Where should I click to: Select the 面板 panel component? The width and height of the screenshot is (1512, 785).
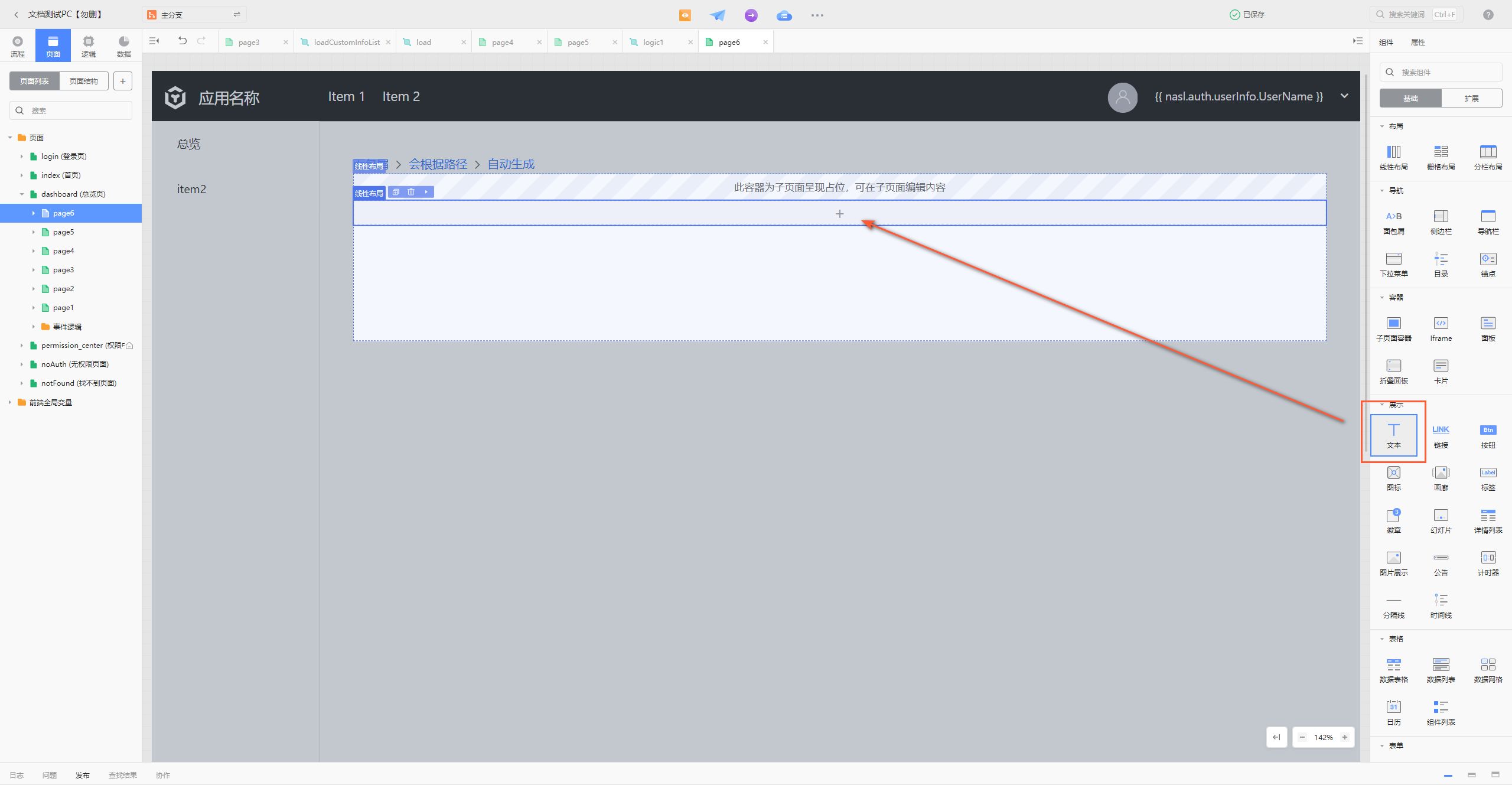pyautogui.click(x=1488, y=328)
